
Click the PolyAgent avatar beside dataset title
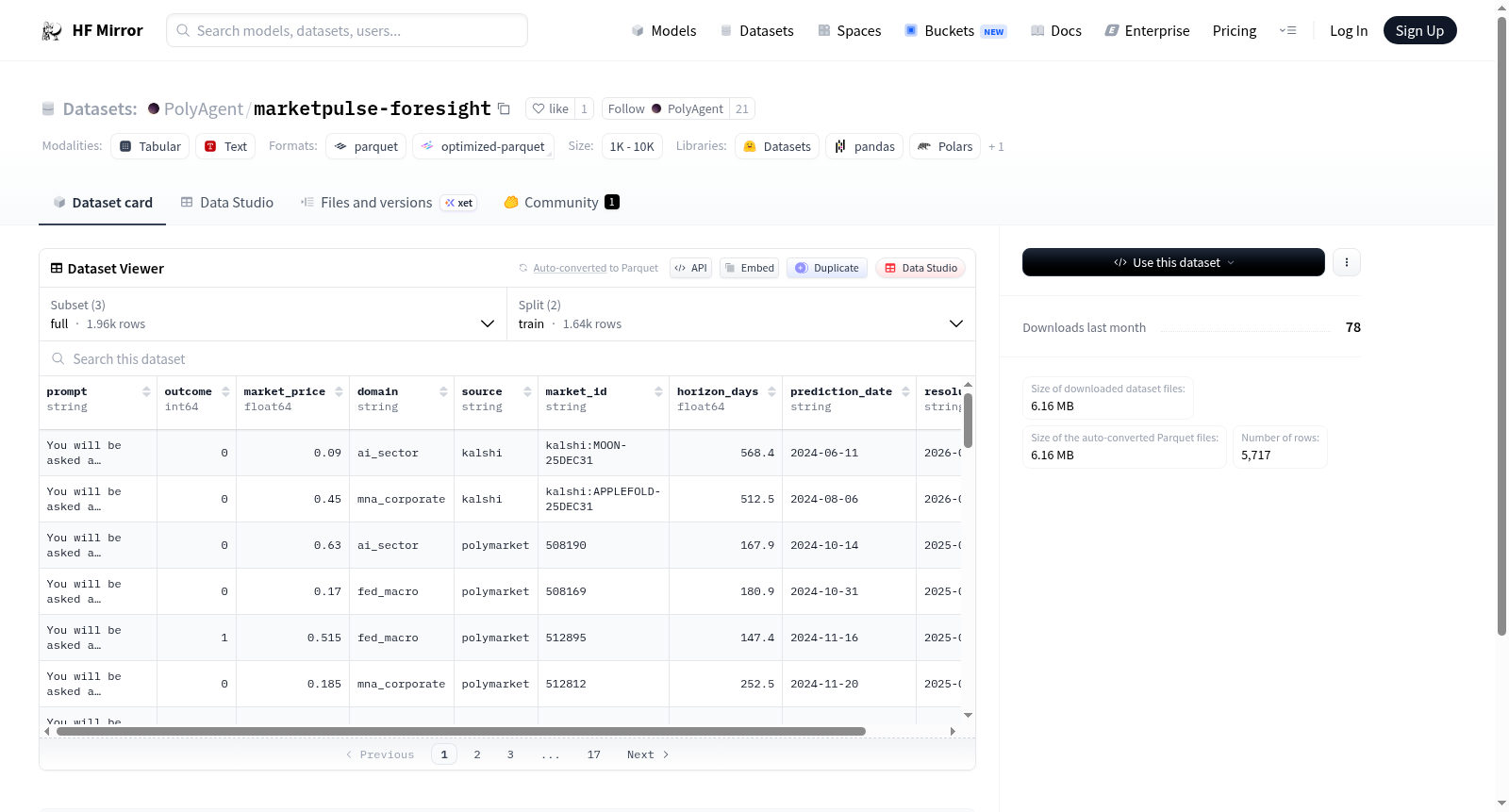(x=154, y=109)
